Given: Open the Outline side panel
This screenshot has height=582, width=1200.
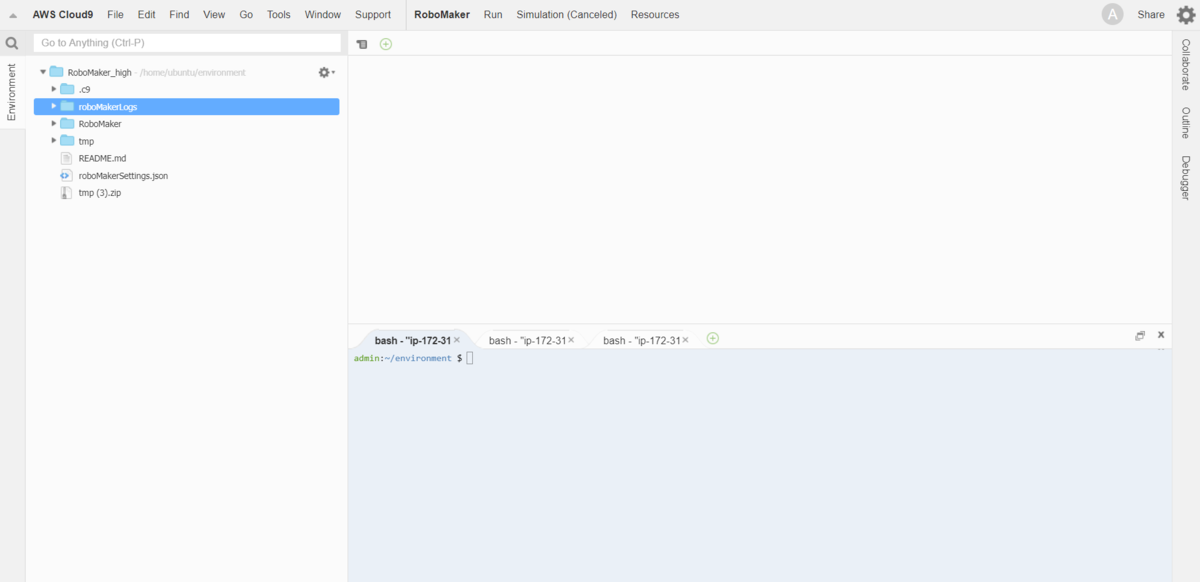Looking at the screenshot, I should [1186, 123].
